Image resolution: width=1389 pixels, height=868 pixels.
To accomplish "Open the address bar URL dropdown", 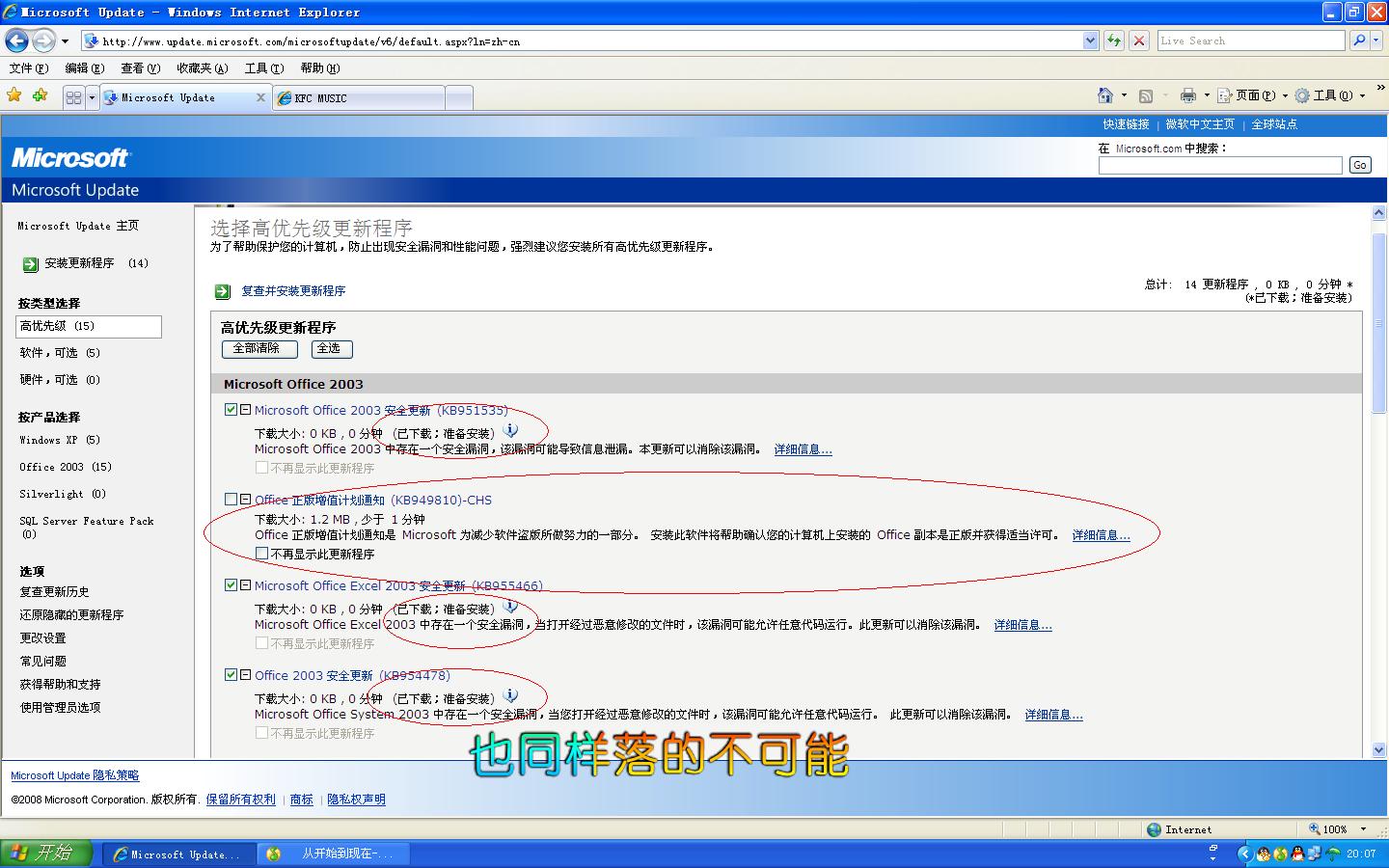I will [1091, 41].
